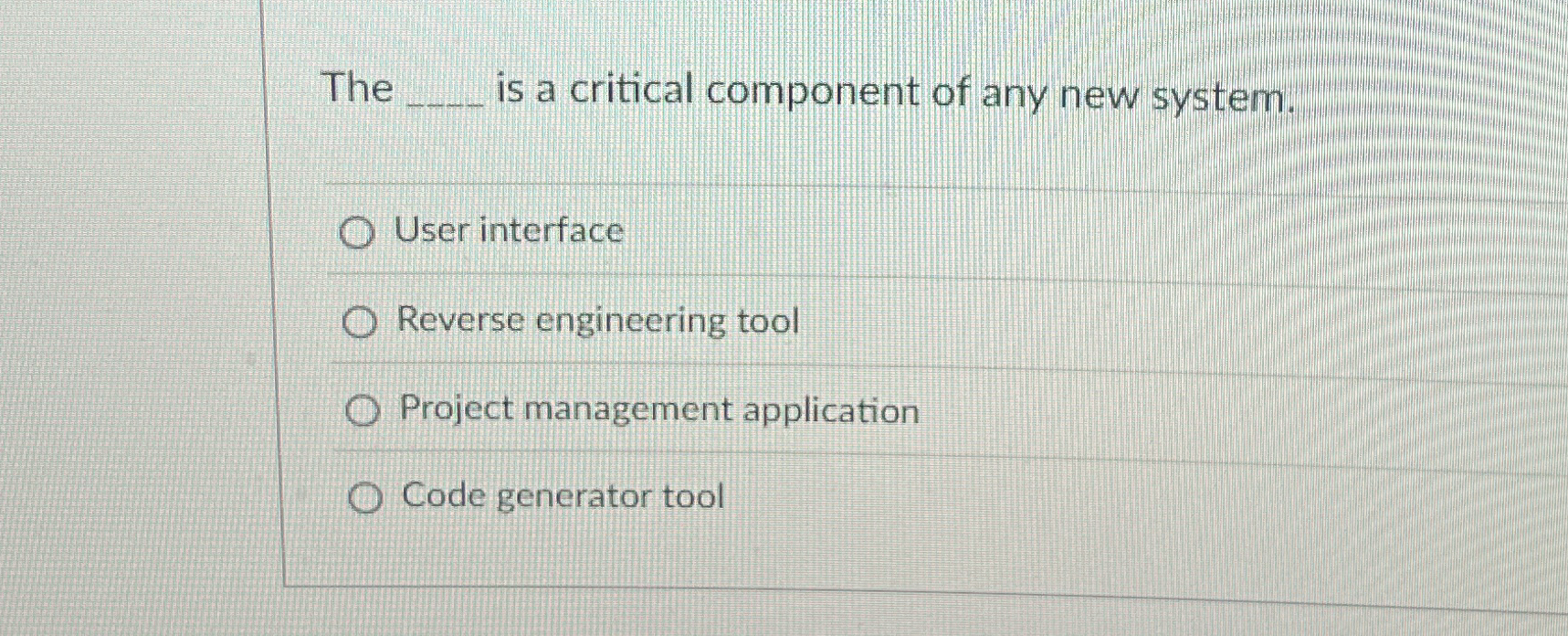Click the Code generator tool answer text
The height and width of the screenshot is (636, 1568).
561,496
